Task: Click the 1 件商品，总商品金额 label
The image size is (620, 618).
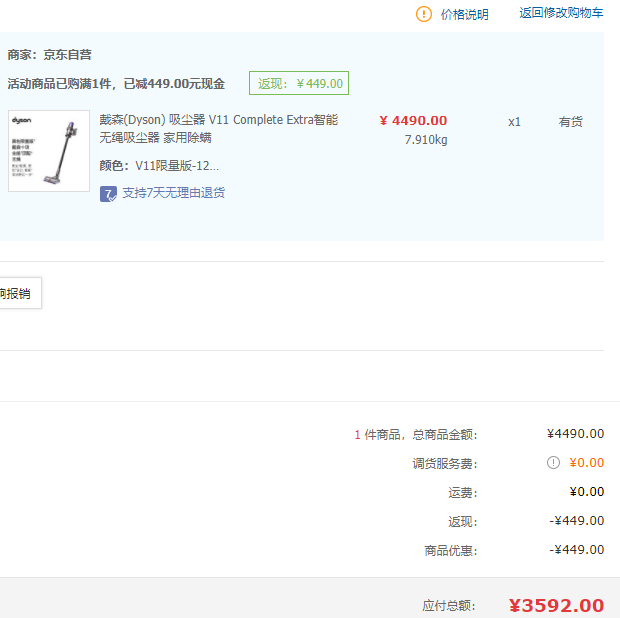Action: [416, 435]
